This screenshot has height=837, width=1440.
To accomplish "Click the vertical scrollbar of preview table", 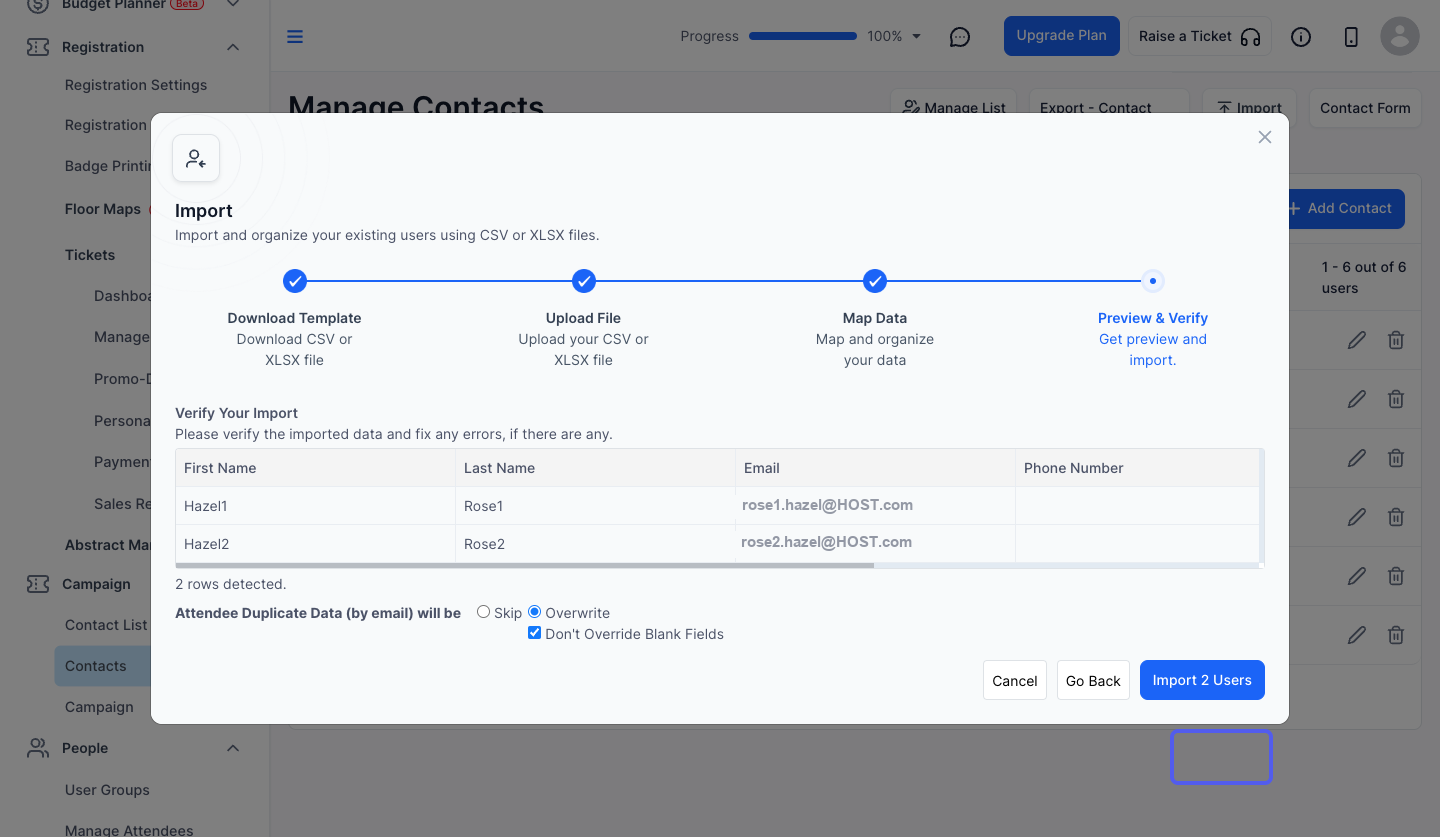I will point(1262,506).
